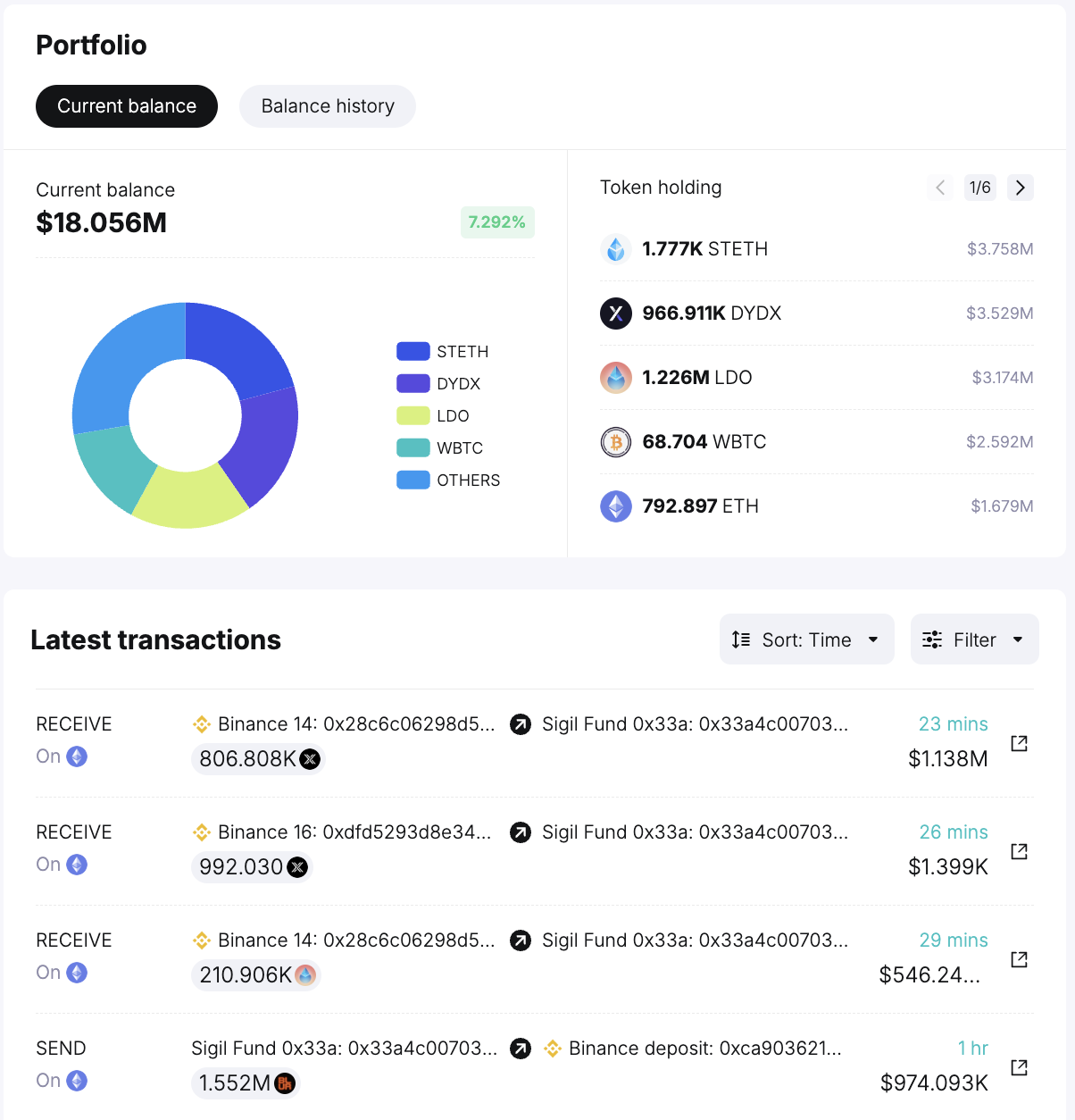Image resolution: width=1075 pixels, height=1120 pixels.
Task: Click the 23 mins timestamp link
Action: click(953, 723)
